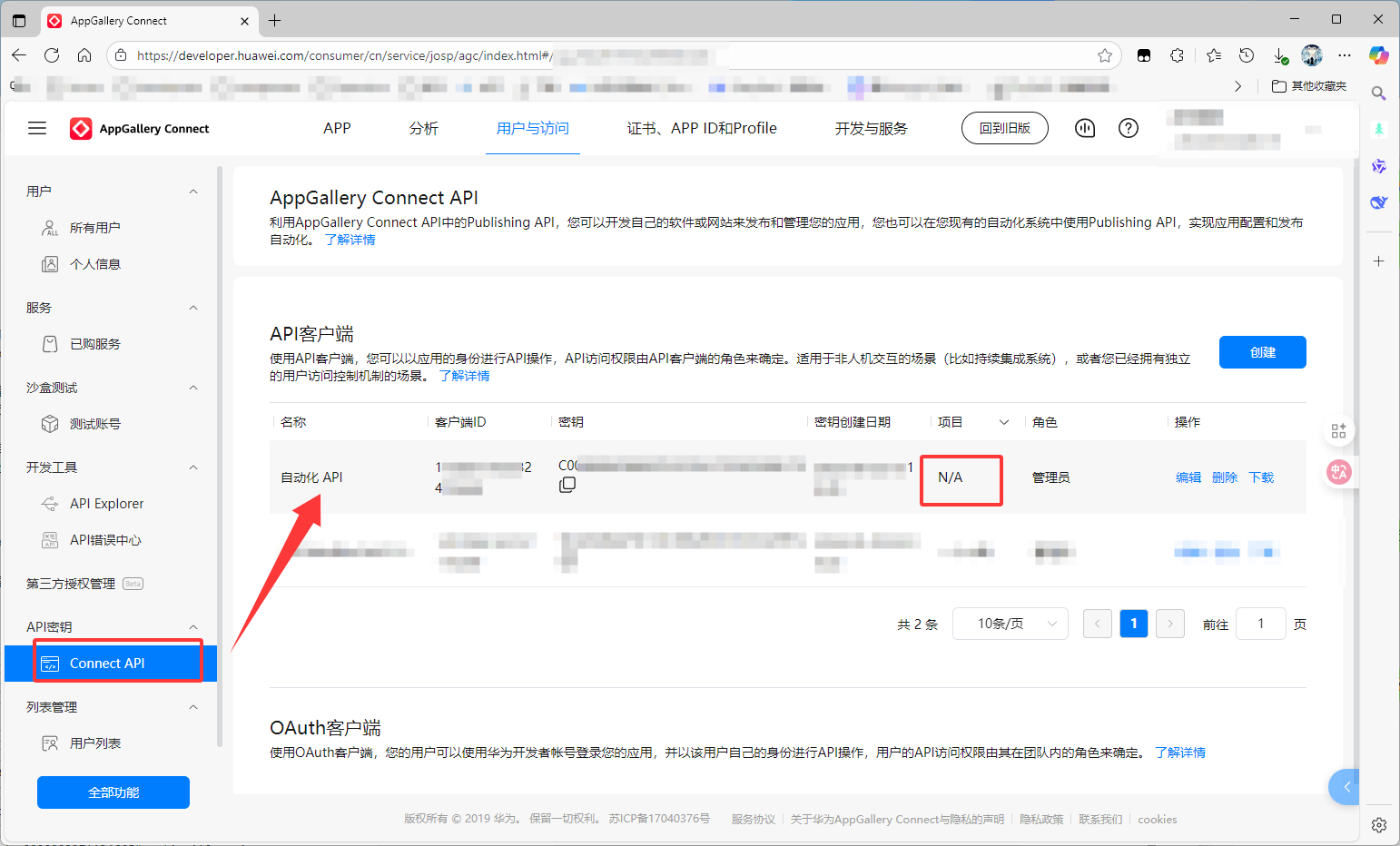Click the 测试账号 cube icon
The height and width of the screenshot is (846, 1400).
point(50,424)
